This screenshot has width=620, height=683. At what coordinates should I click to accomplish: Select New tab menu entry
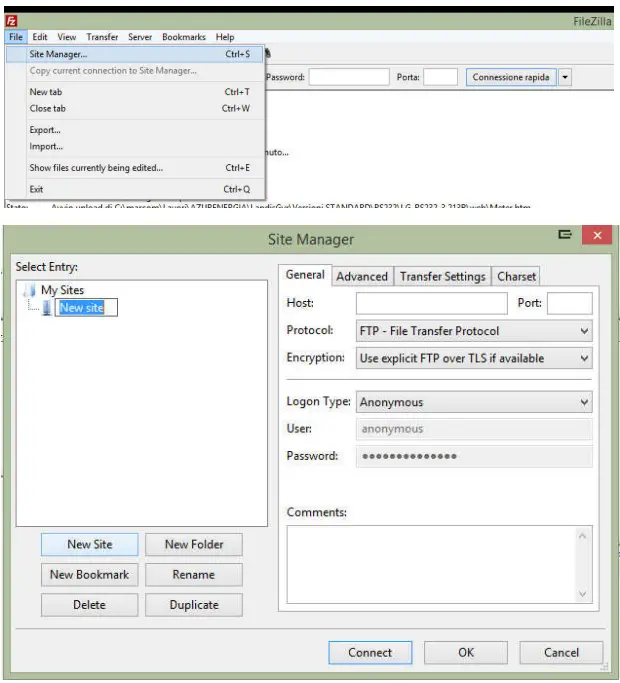(135, 92)
